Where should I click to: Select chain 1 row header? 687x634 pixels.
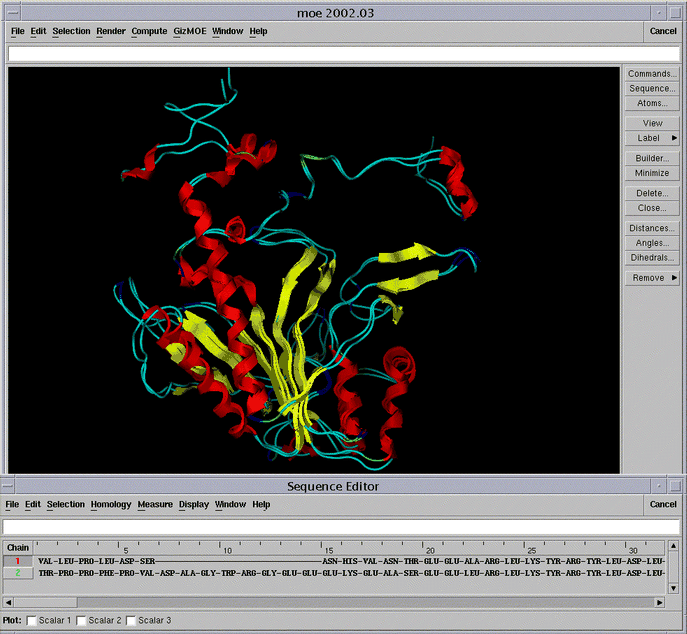17,561
